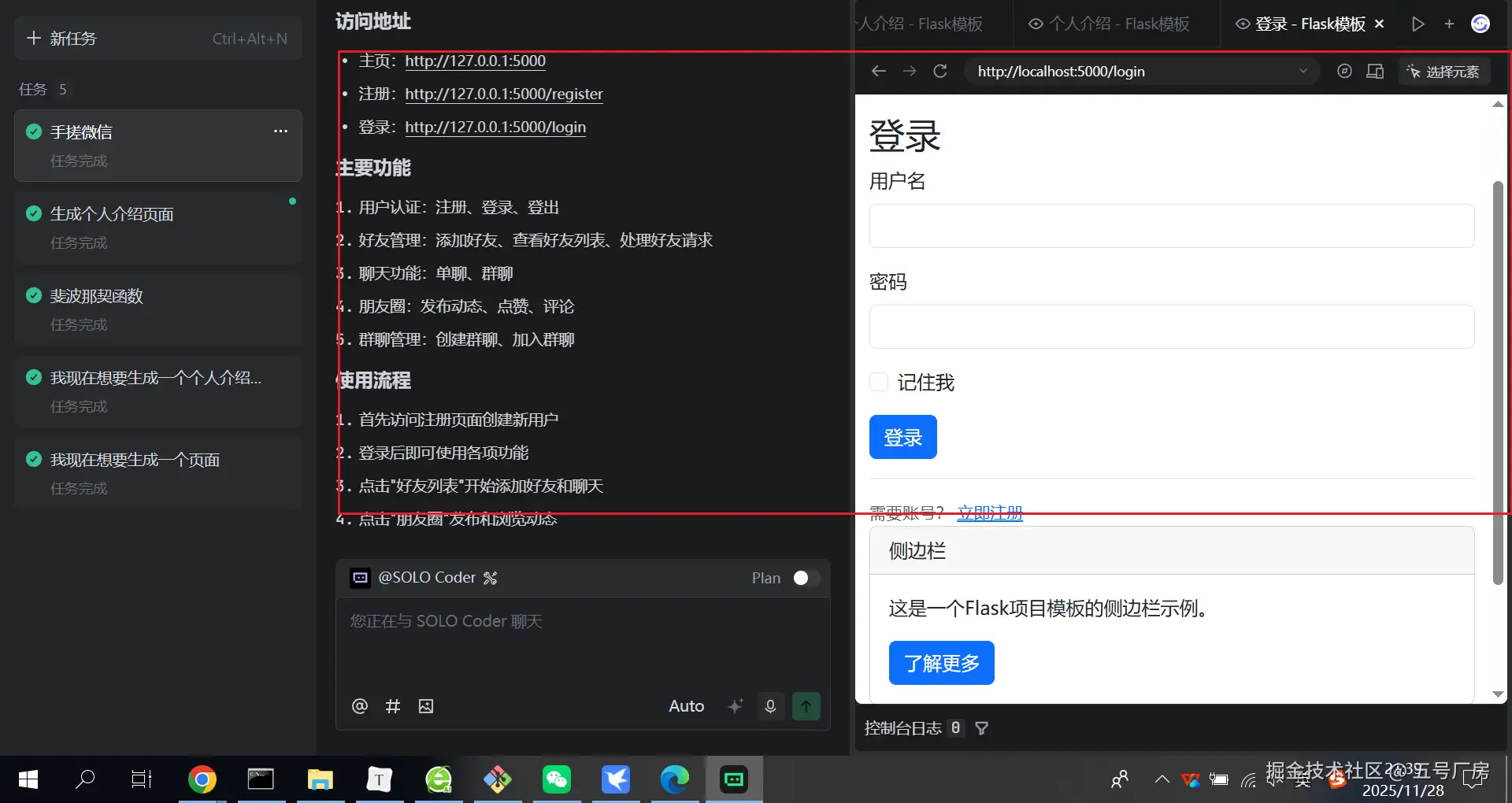Click the image attach icon in chat input
The width and height of the screenshot is (1512, 803).
tap(426, 706)
